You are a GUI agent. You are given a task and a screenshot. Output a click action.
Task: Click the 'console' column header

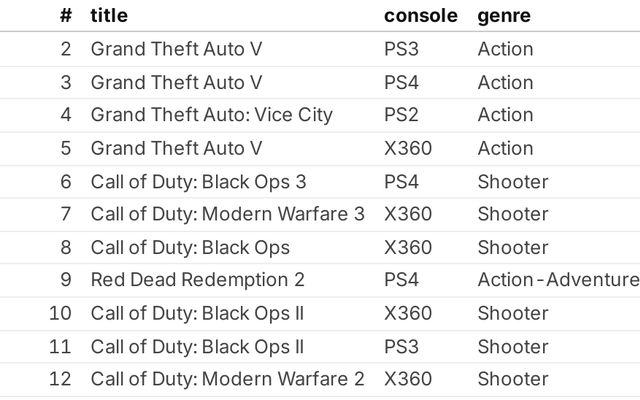tap(420, 16)
